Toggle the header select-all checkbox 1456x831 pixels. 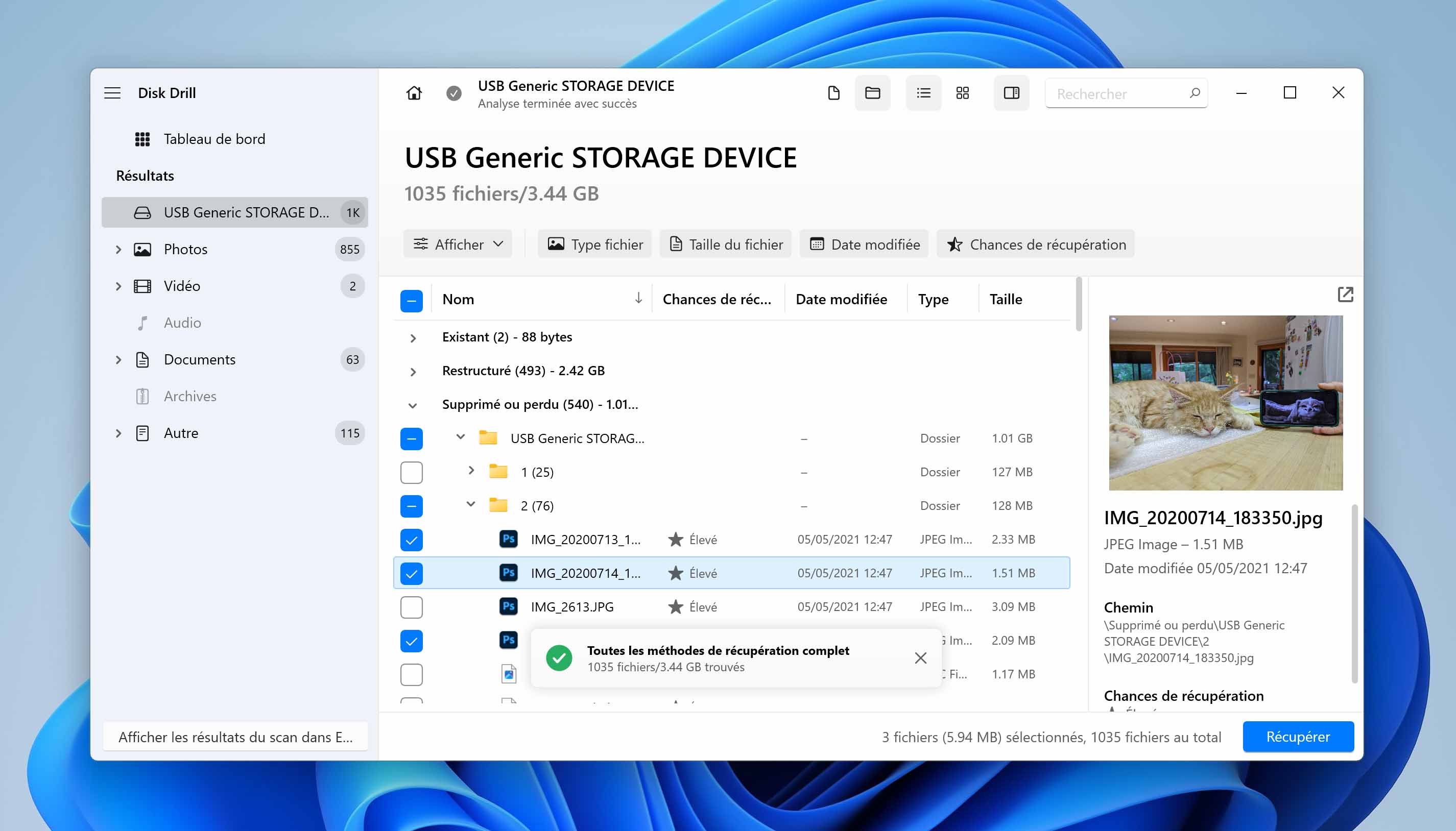point(411,301)
